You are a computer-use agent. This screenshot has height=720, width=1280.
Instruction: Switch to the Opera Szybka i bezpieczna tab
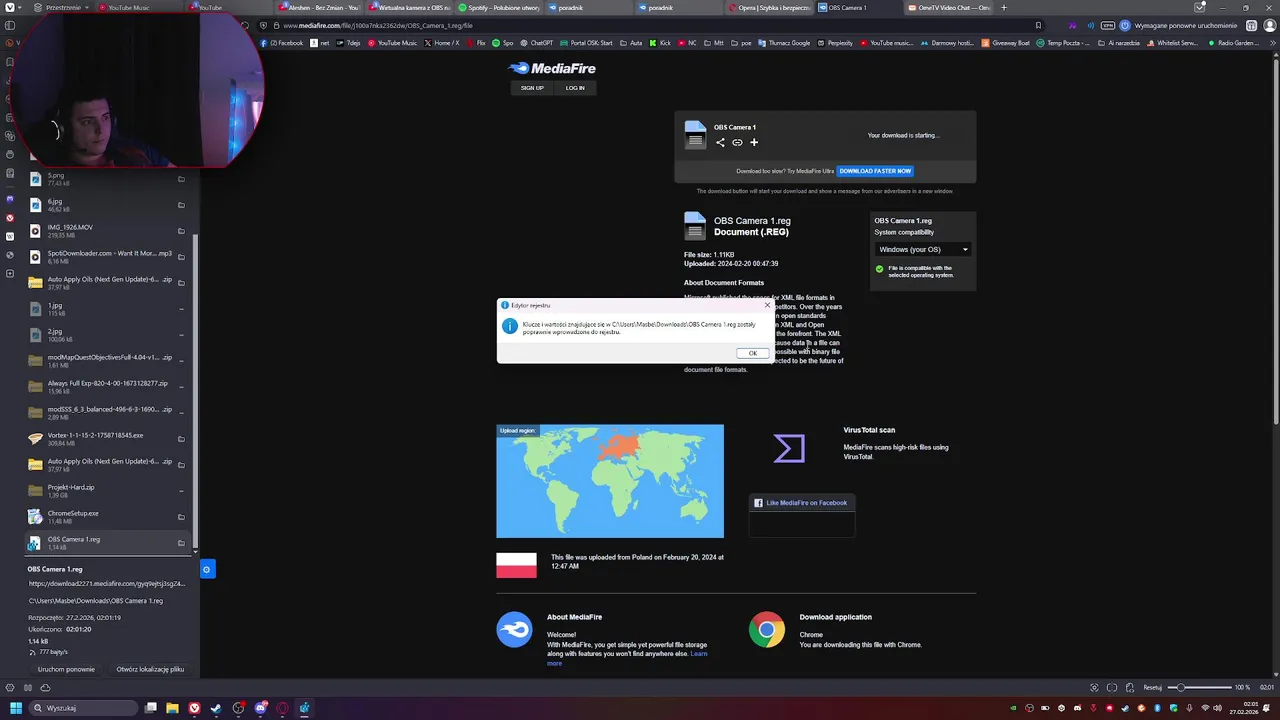pyautogui.click(x=771, y=8)
